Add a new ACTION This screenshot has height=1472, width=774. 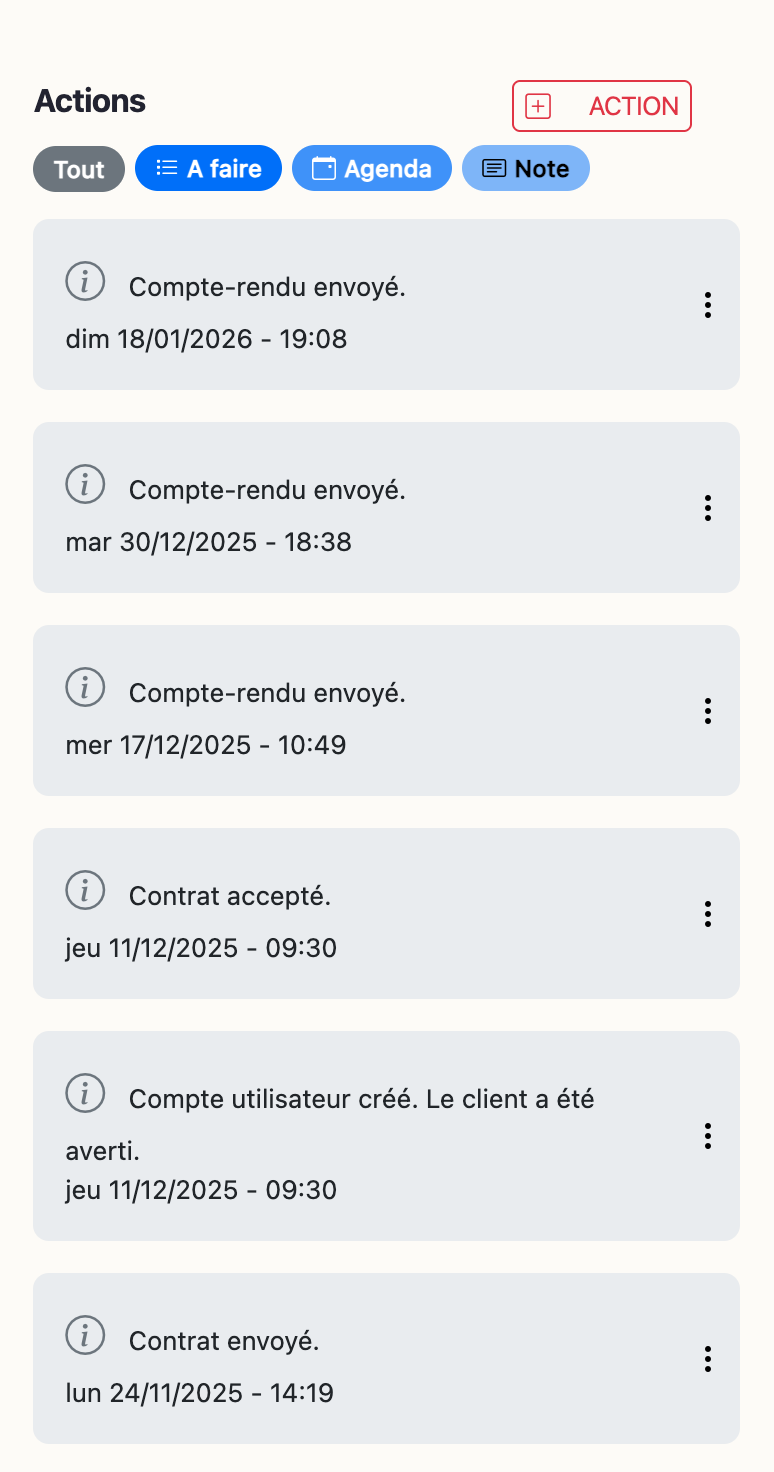point(602,106)
